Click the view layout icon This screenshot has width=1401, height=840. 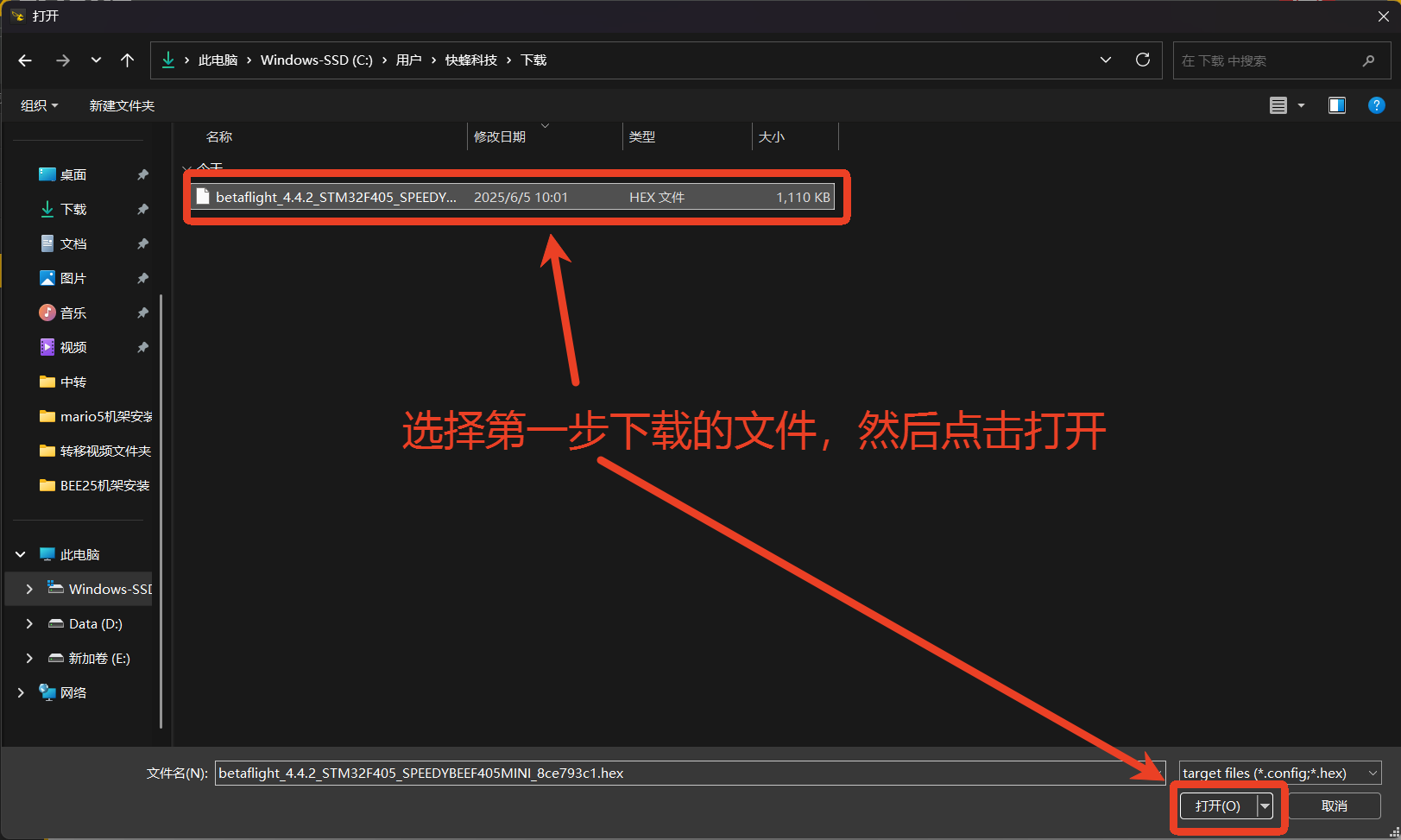pyautogui.click(x=1278, y=105)
